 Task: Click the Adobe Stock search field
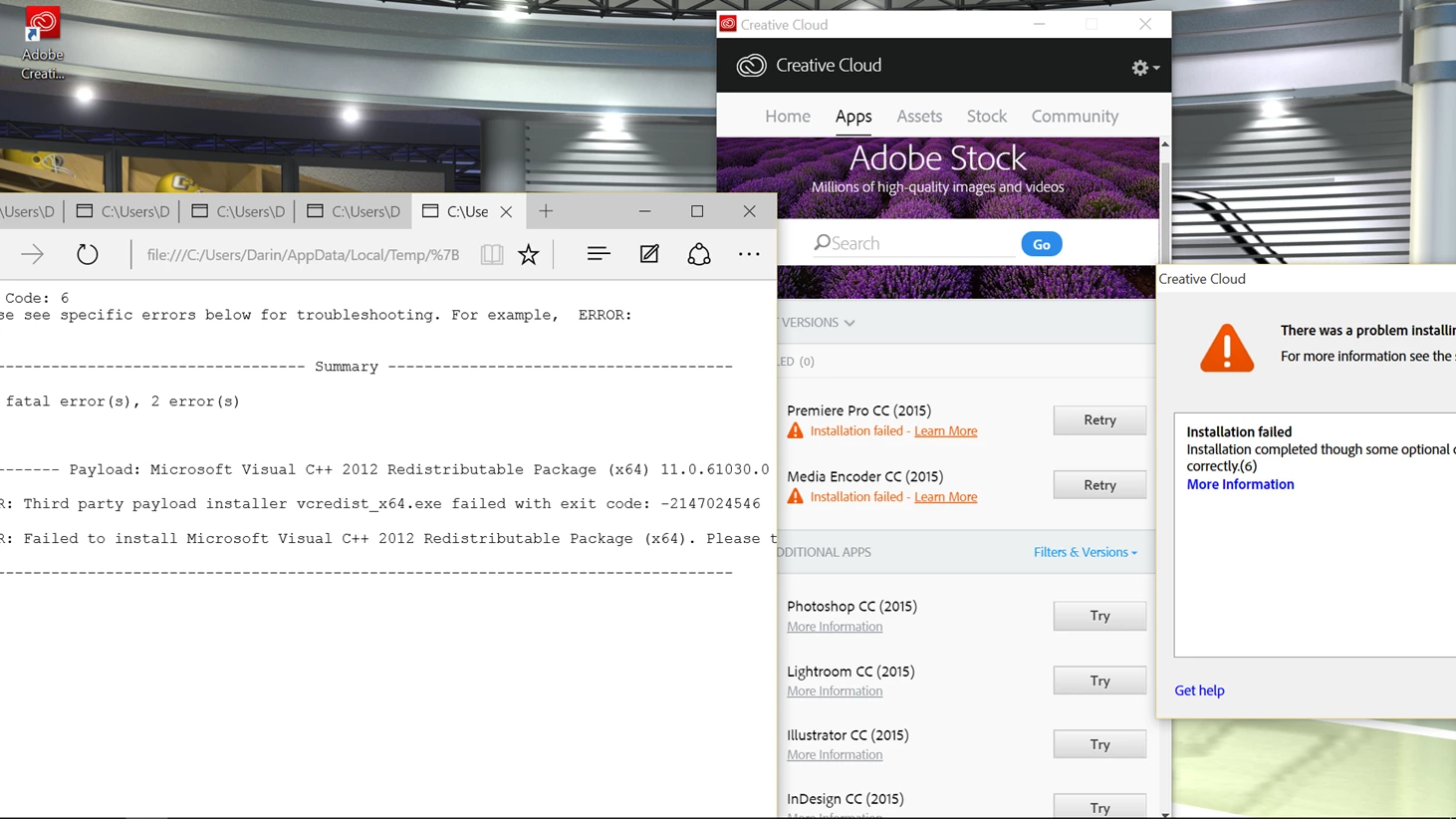pos(914,243)
